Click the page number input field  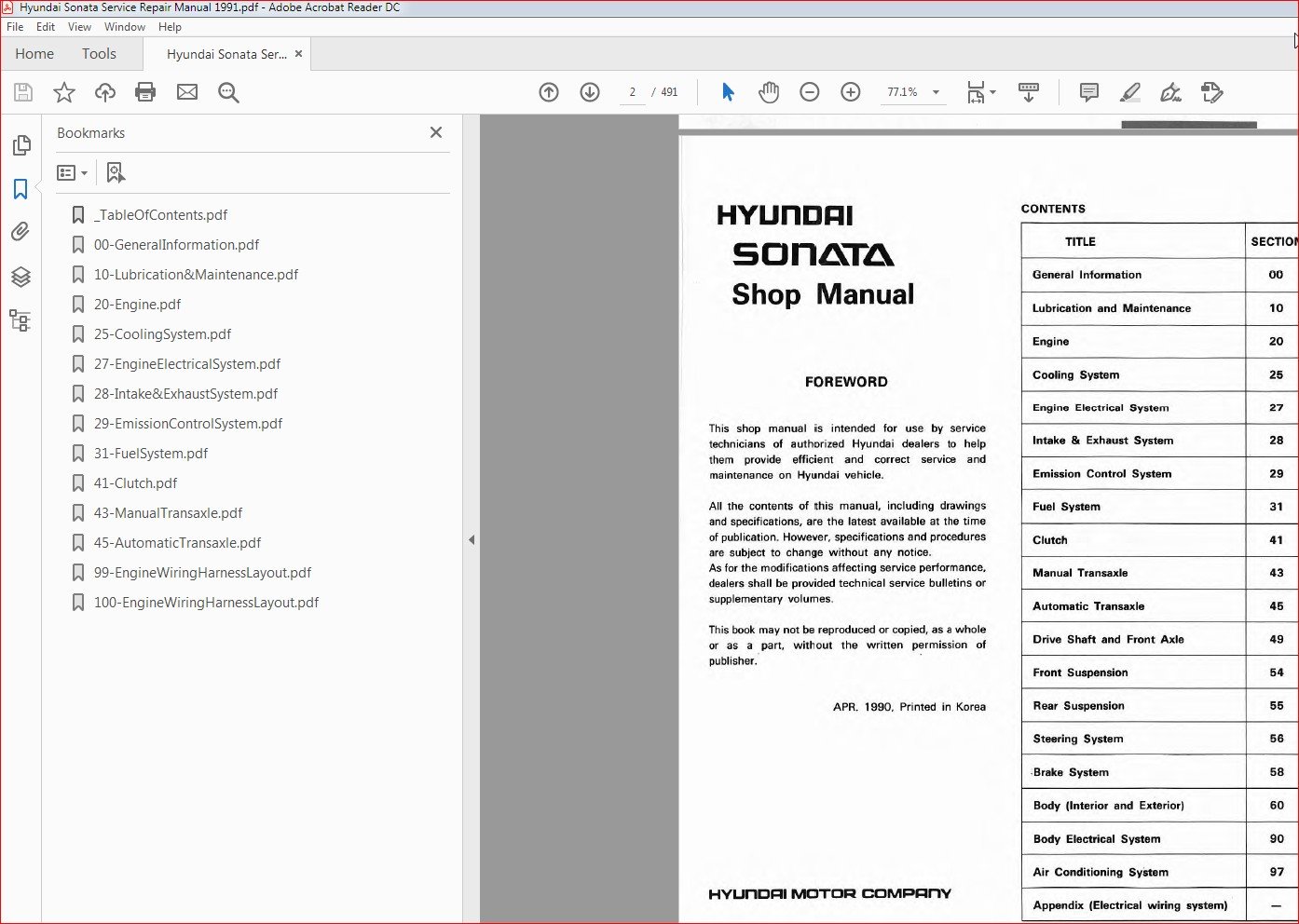[633, 92]
